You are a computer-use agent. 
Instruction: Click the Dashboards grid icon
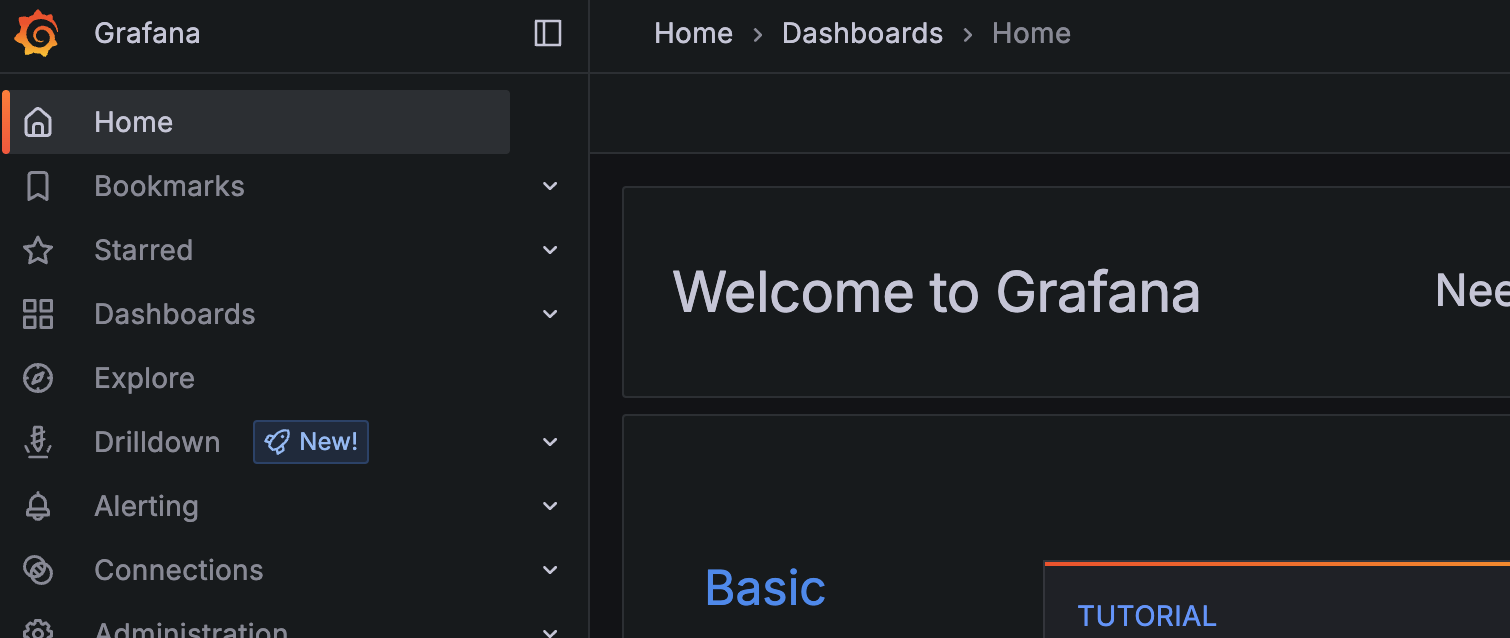[x=38, y=314]
